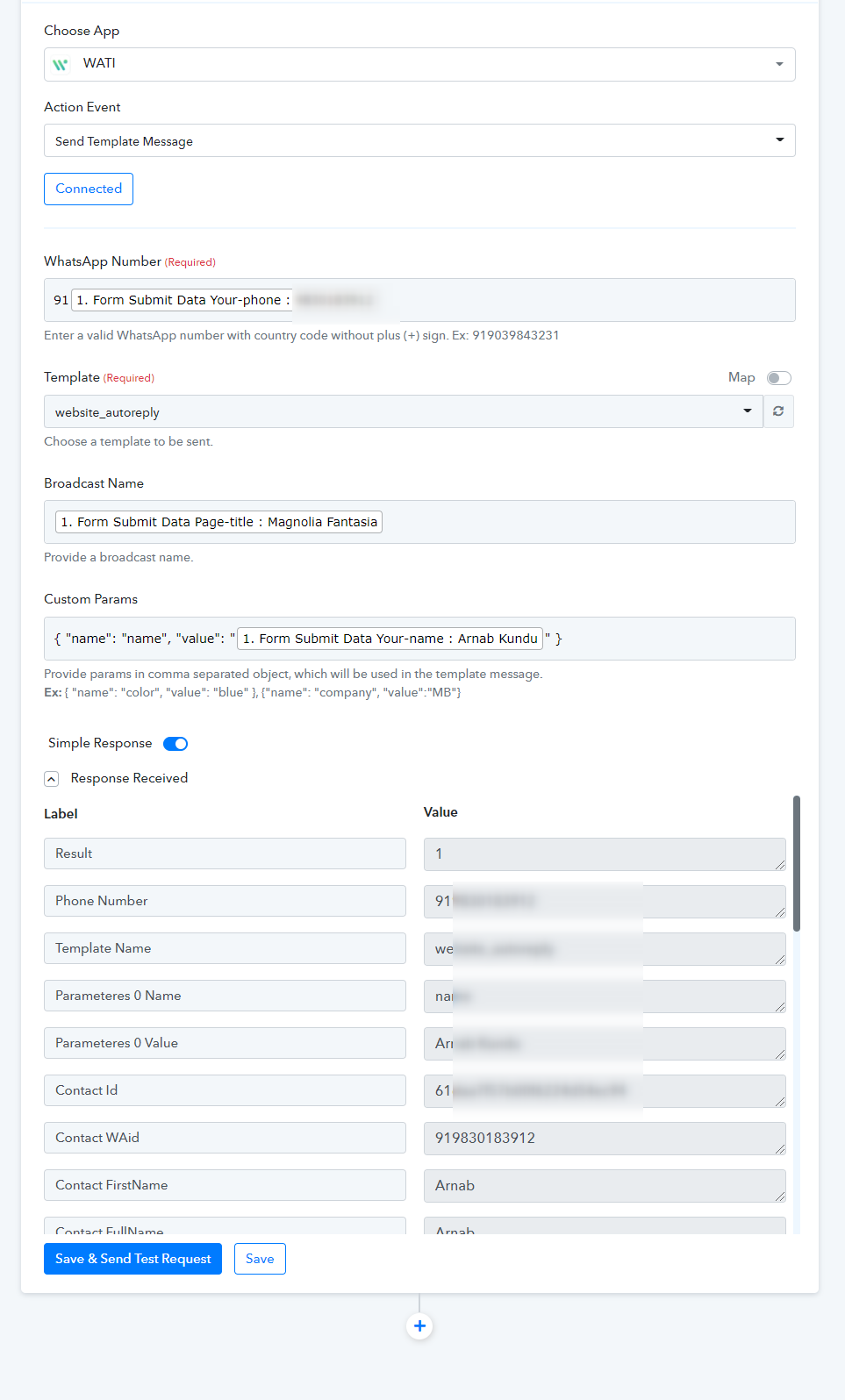The height and width of the screenshot is (1400, 845).
Task: Disable the Simple Response toggle
Action: coord(175,744)
